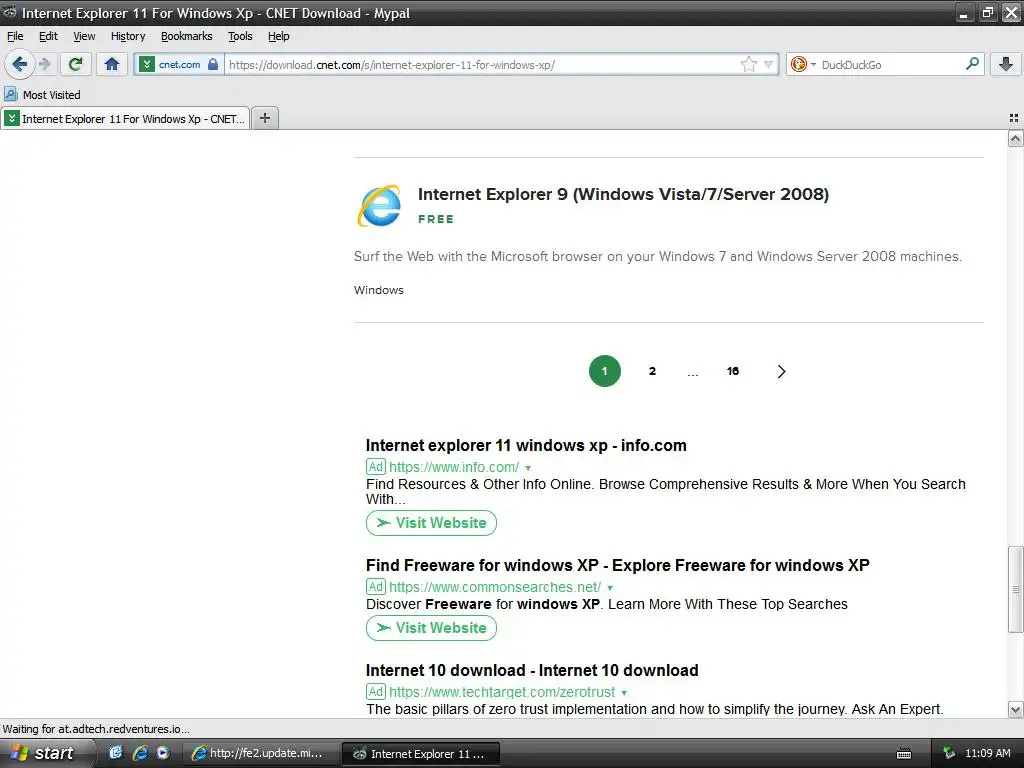Select pagination page 1
The image size is (1024, 768).
tap(605, 371)
